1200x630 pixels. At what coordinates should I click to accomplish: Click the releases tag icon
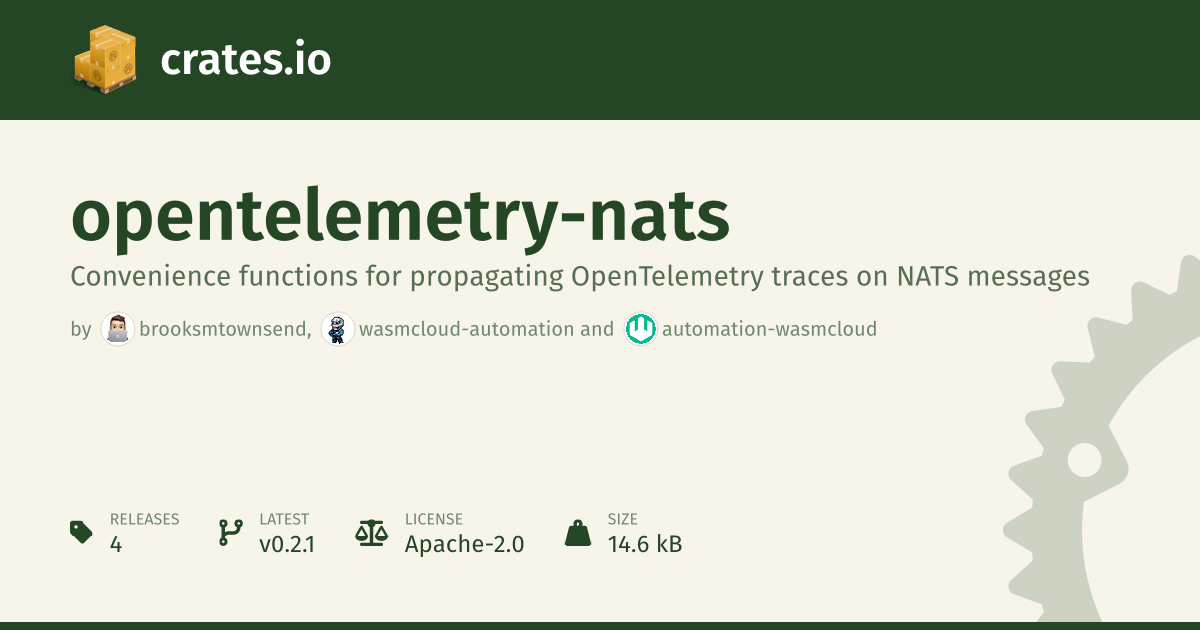pos(82,532)
